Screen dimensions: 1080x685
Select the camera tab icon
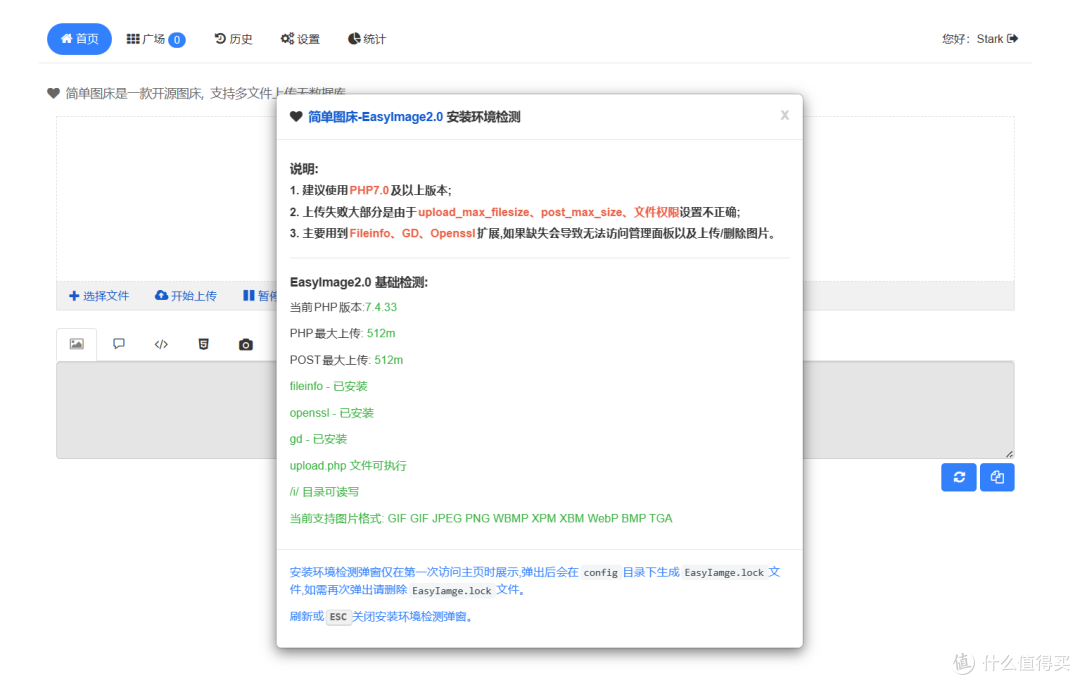pyautogui.click(x=246, y=344)
